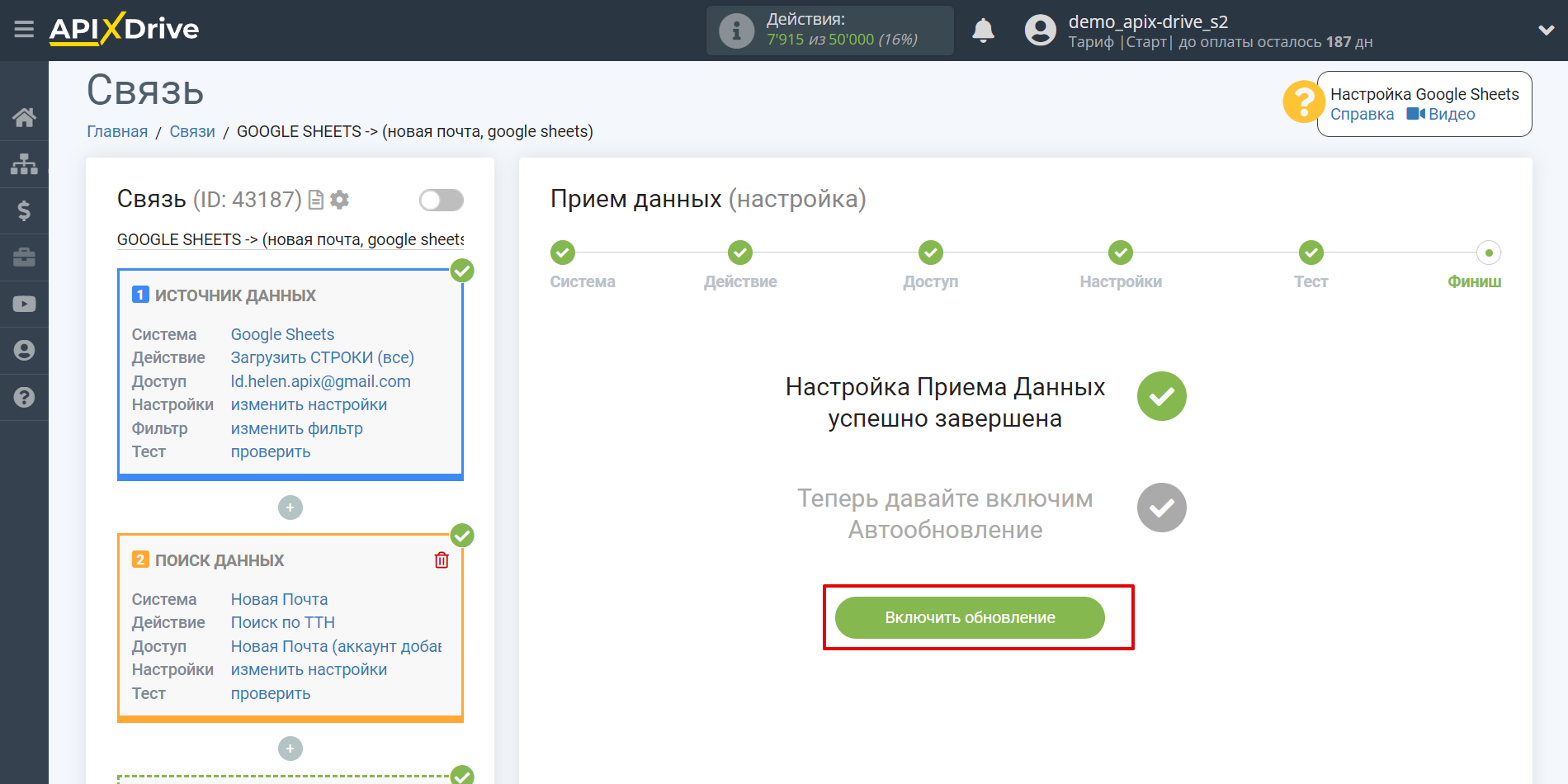Image resolution: width=1568 pixels, height=784 pixels.
Task: Go to Настройки step
Action: pyautogui.click(x=1121, y=253)
